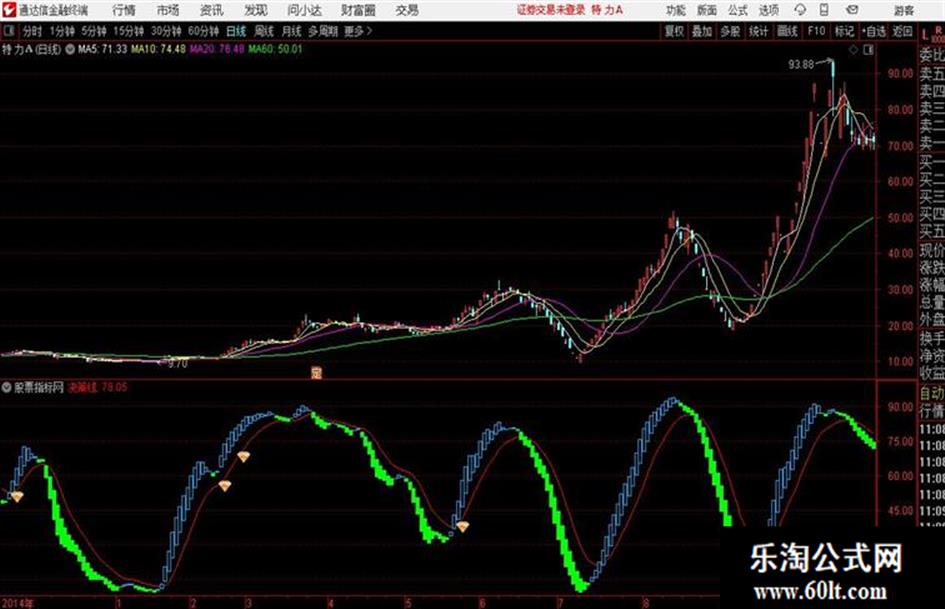Open the 选项 menu

pos(768,10)
